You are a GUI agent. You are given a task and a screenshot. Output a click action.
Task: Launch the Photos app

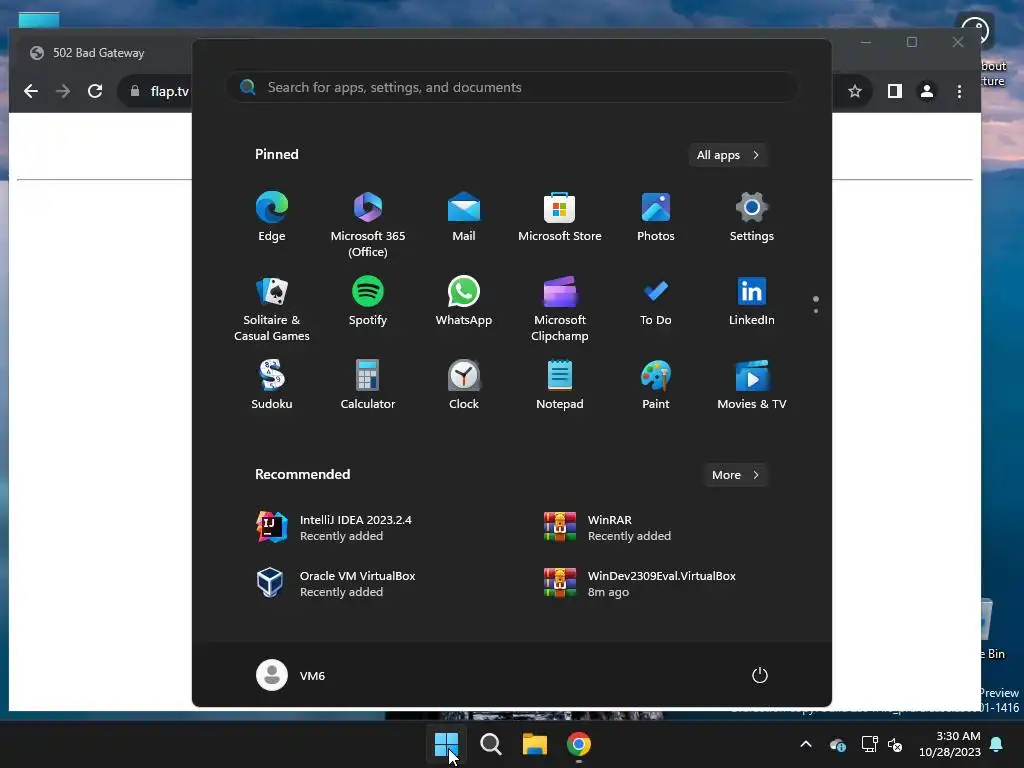[656, 216]
